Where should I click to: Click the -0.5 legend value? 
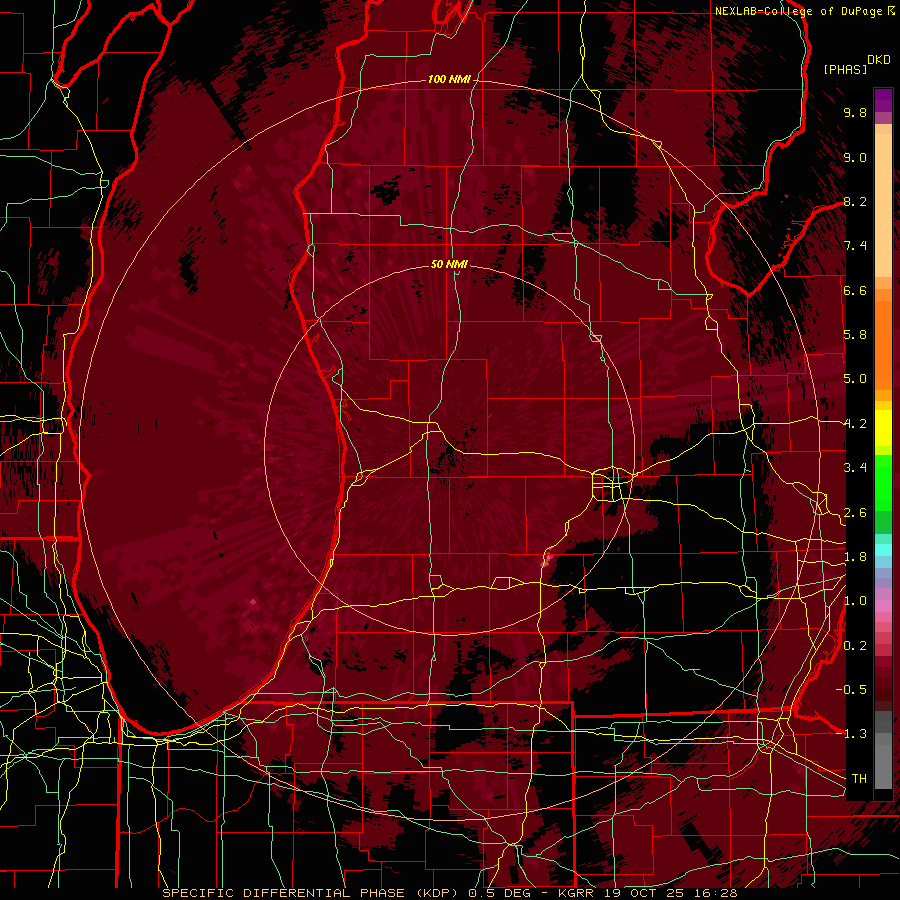point(852,690)
